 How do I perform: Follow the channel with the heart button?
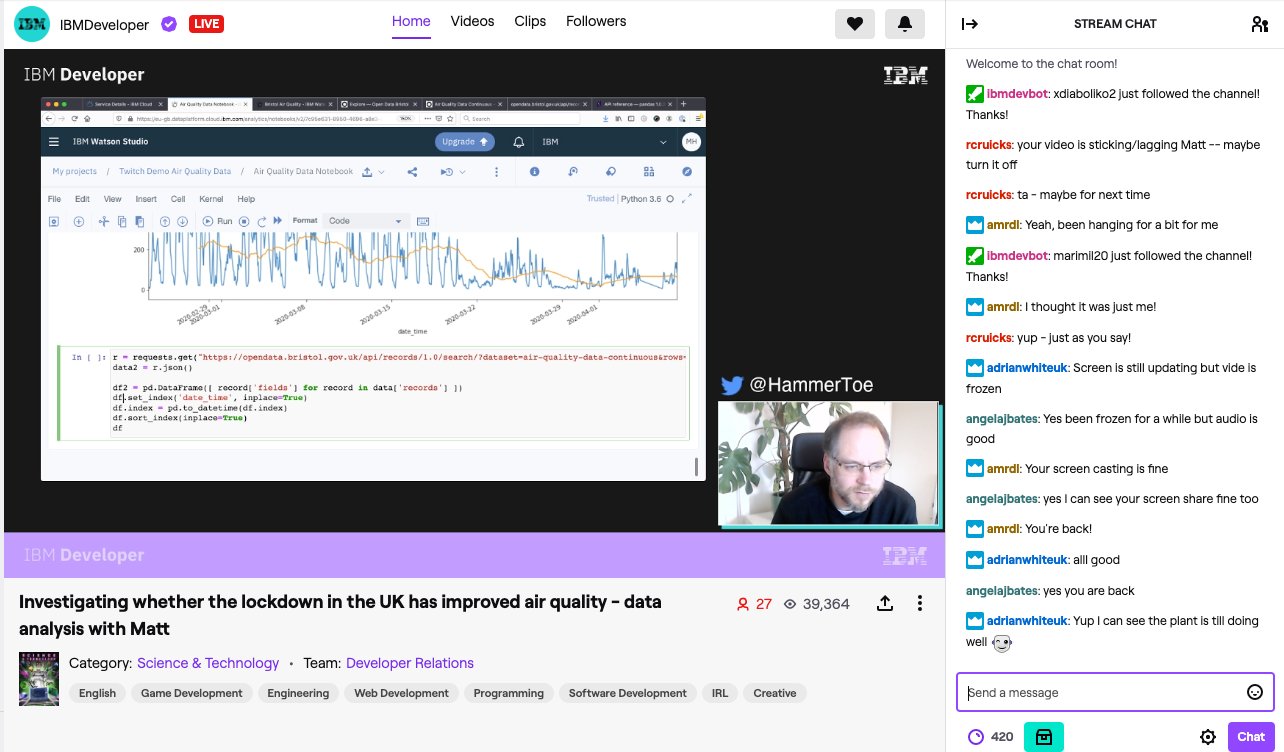click(x=855, y=24)
